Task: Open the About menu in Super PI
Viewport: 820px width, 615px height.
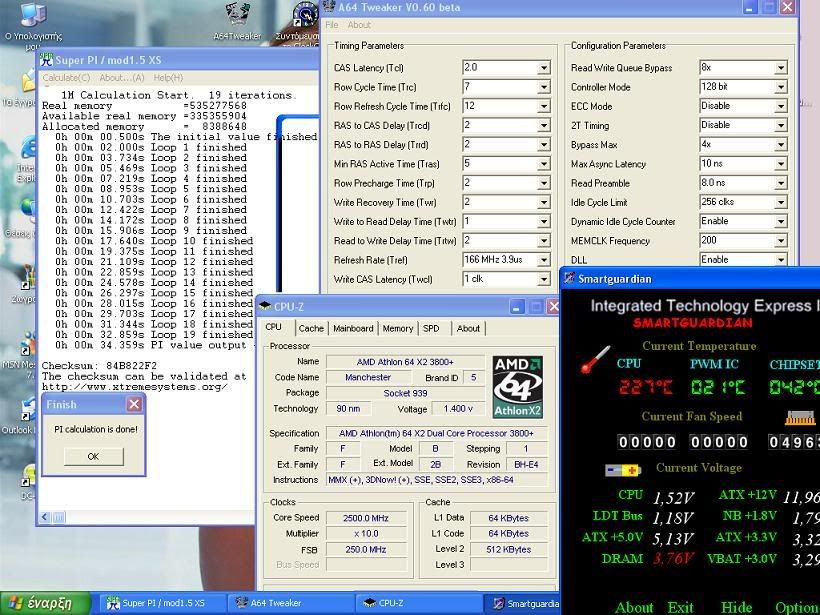Action: pos(122,77)
